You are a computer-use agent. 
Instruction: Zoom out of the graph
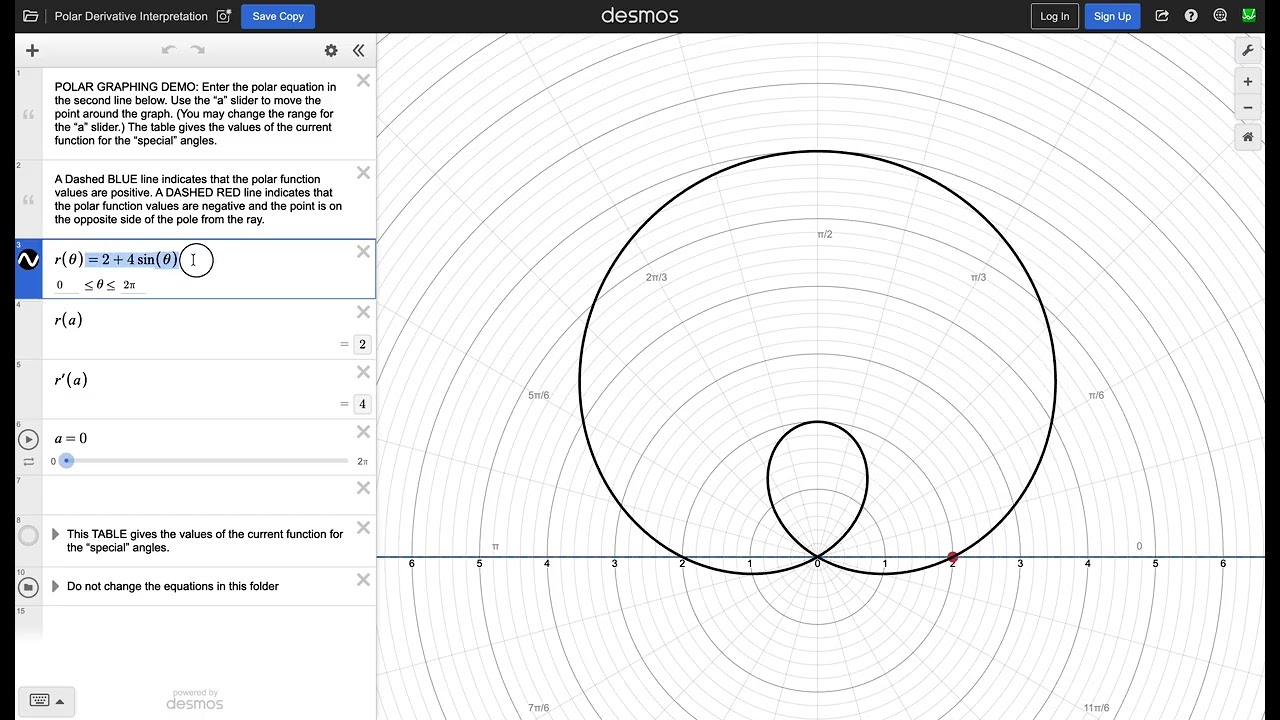[1248, 108]
